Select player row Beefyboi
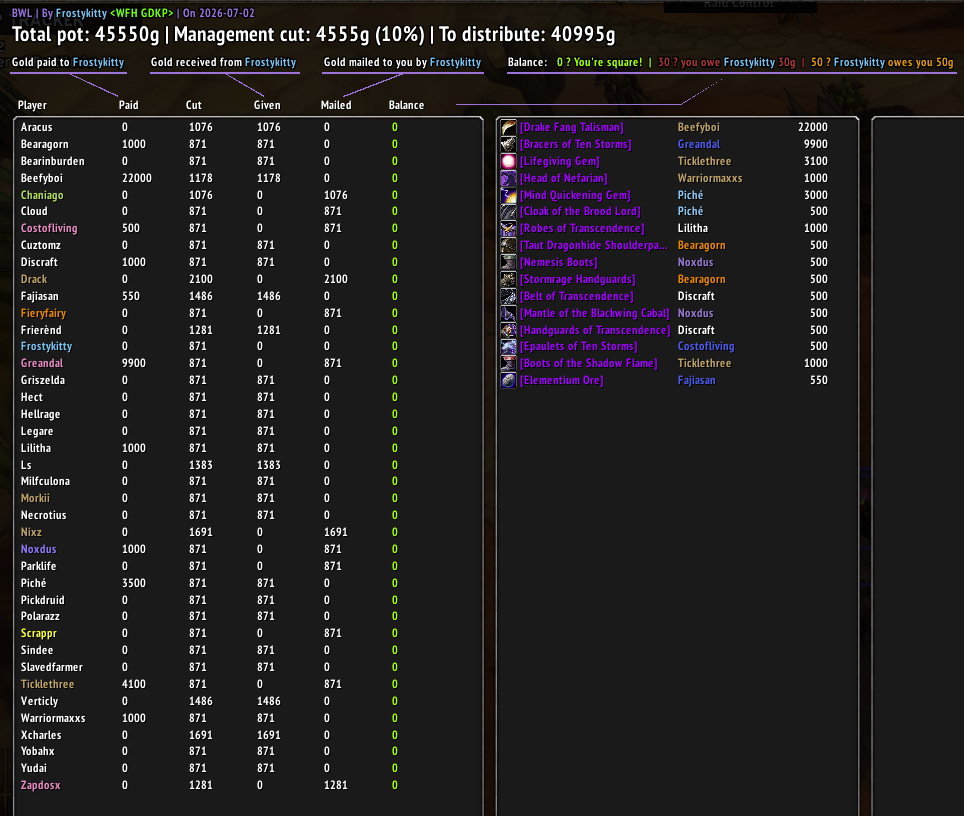 248,178
